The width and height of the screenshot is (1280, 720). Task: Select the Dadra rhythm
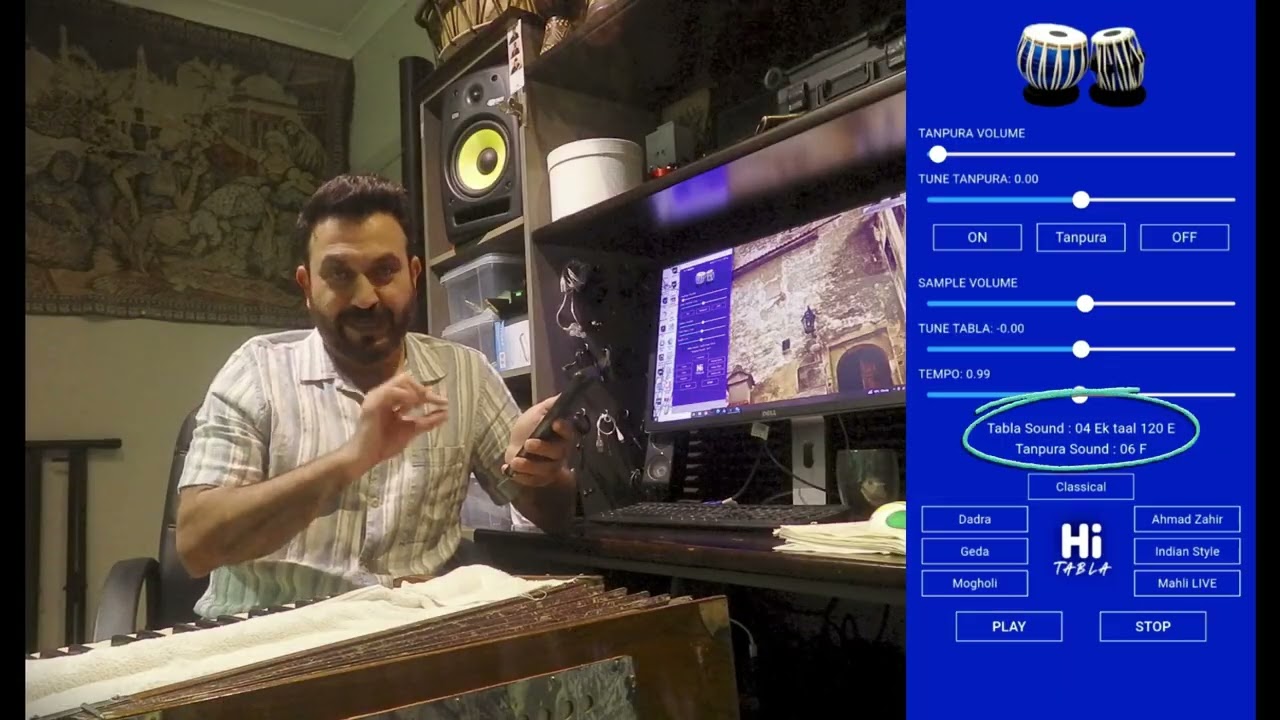[974, 519]
